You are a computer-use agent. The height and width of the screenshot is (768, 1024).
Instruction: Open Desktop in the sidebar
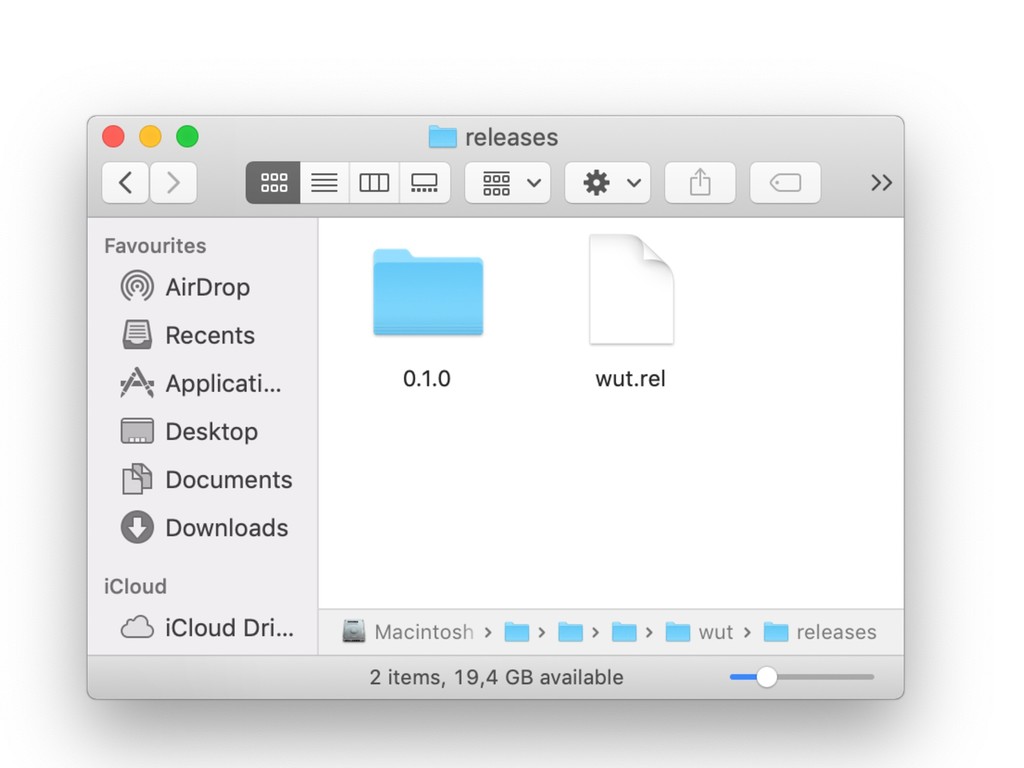click(189, 432)
